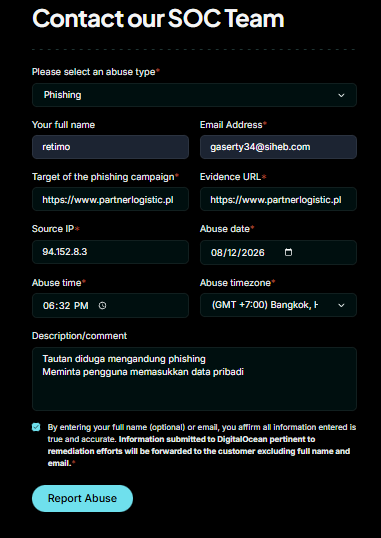This screenshot has width=381, height=538.
Task: Click the Description/comment text area
Action: tap(194, 379)
